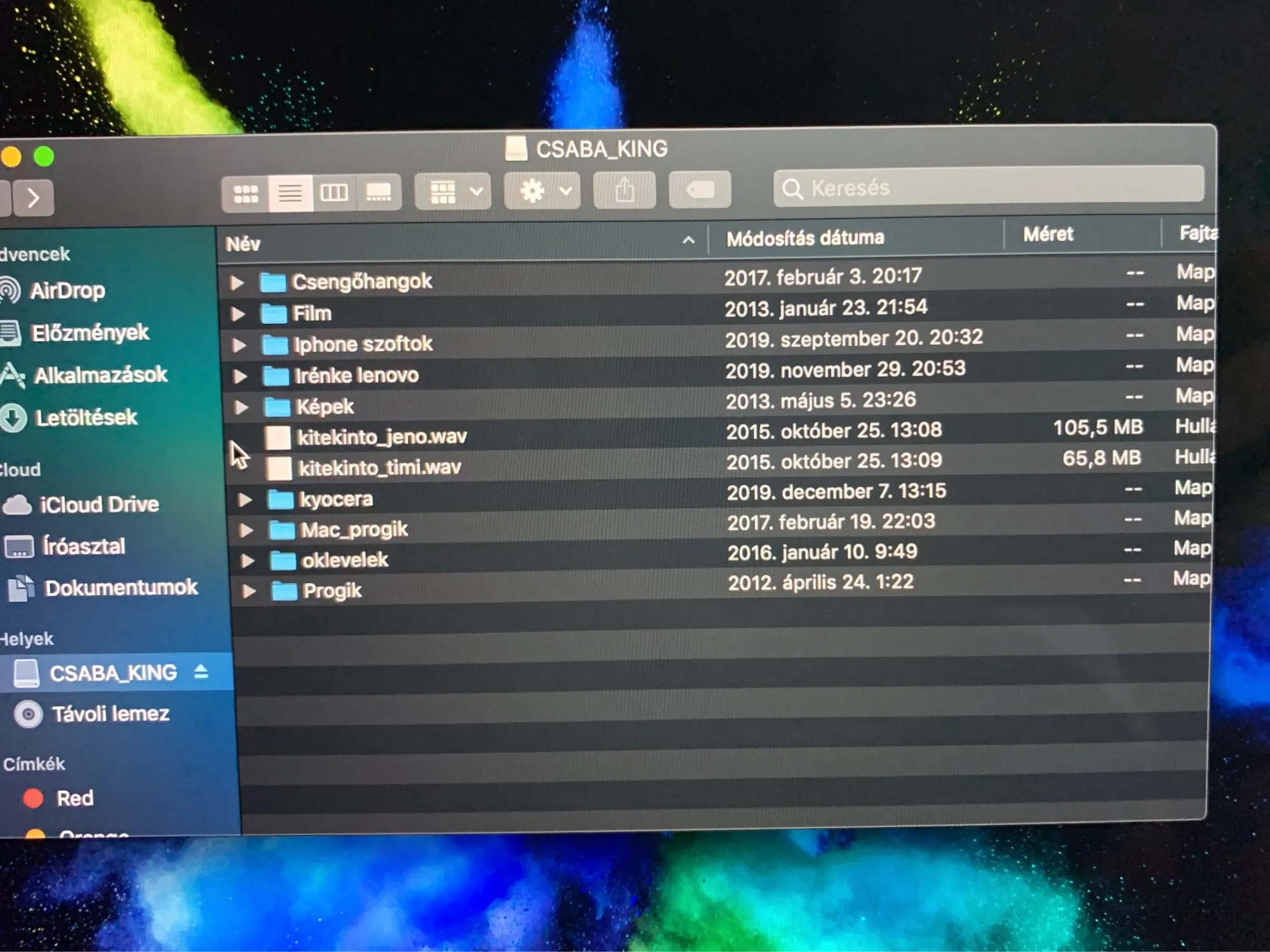Expand the Mac_progik folder
Image resolution: width=1270 pixels, height=952 pixels.
pos(246,530)
